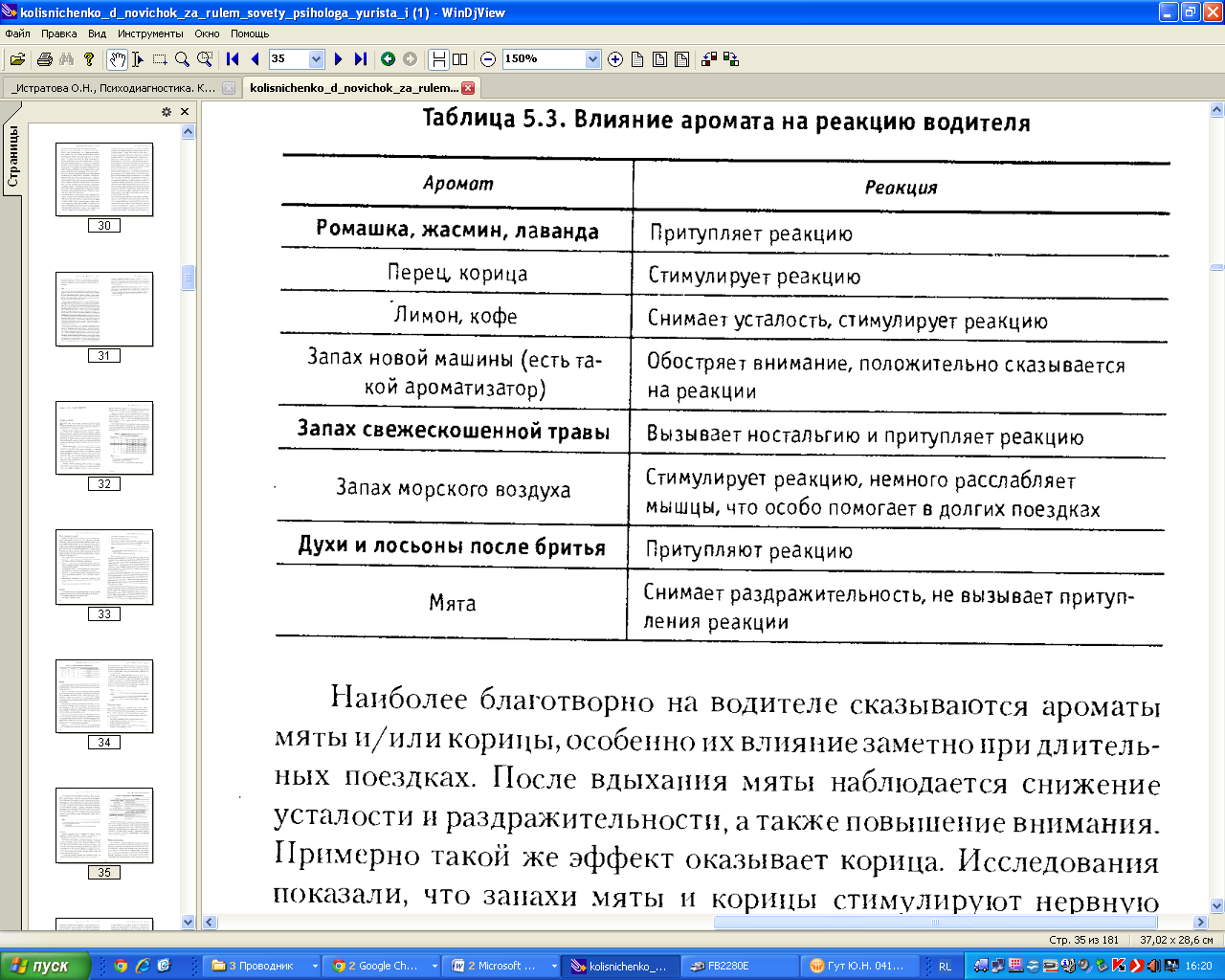Select the page 32 thumbnail
This screenshot has height=980, width=1225.
pyautogui.click(x=104, y=437)
